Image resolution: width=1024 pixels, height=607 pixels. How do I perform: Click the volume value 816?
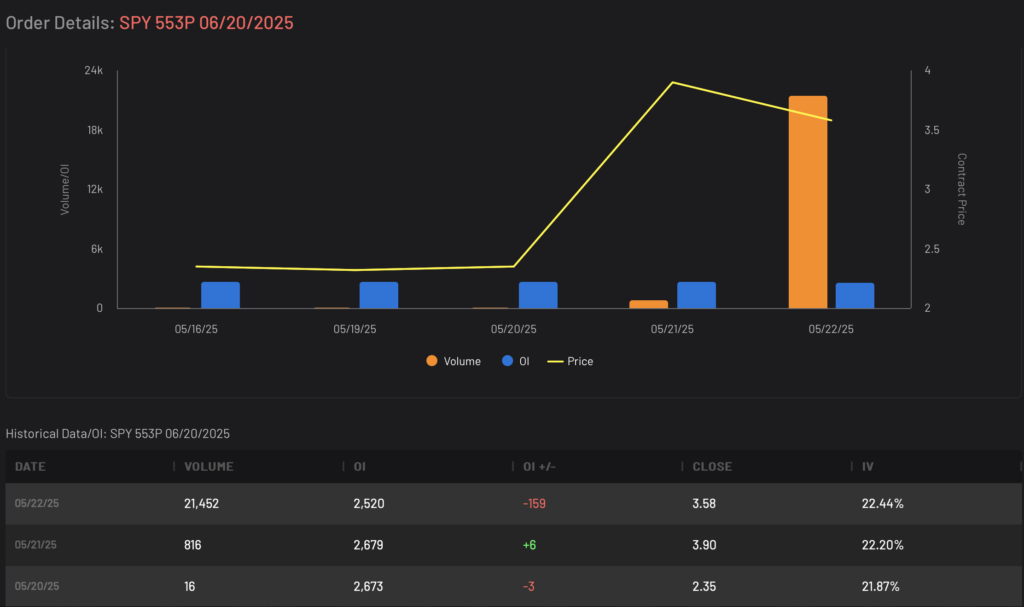[193, 545]
